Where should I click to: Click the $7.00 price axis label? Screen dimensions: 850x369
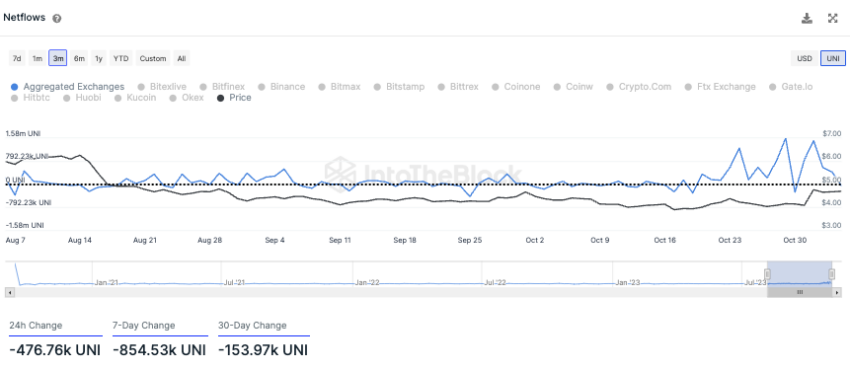(x=832, y=133)
